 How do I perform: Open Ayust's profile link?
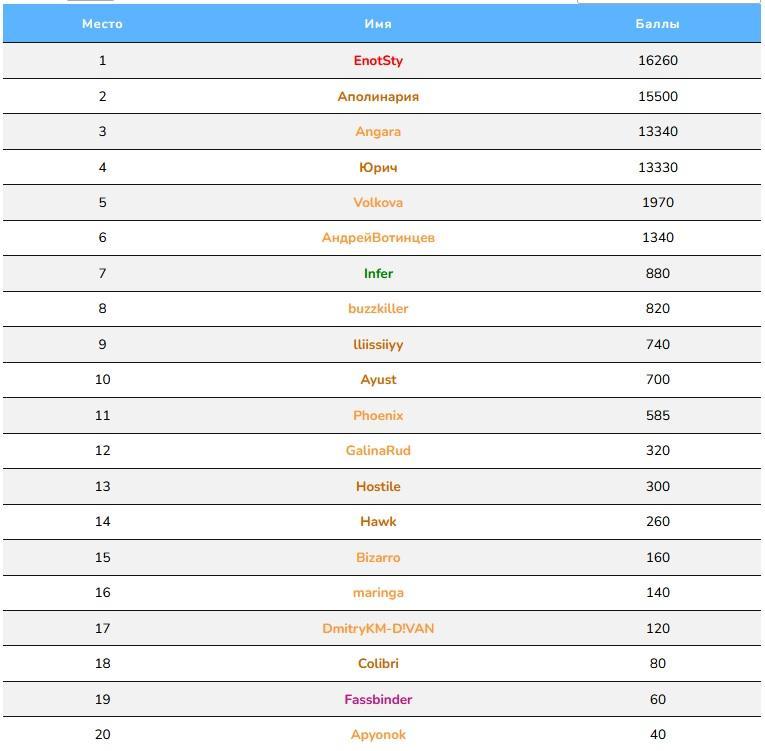point(378,380)
